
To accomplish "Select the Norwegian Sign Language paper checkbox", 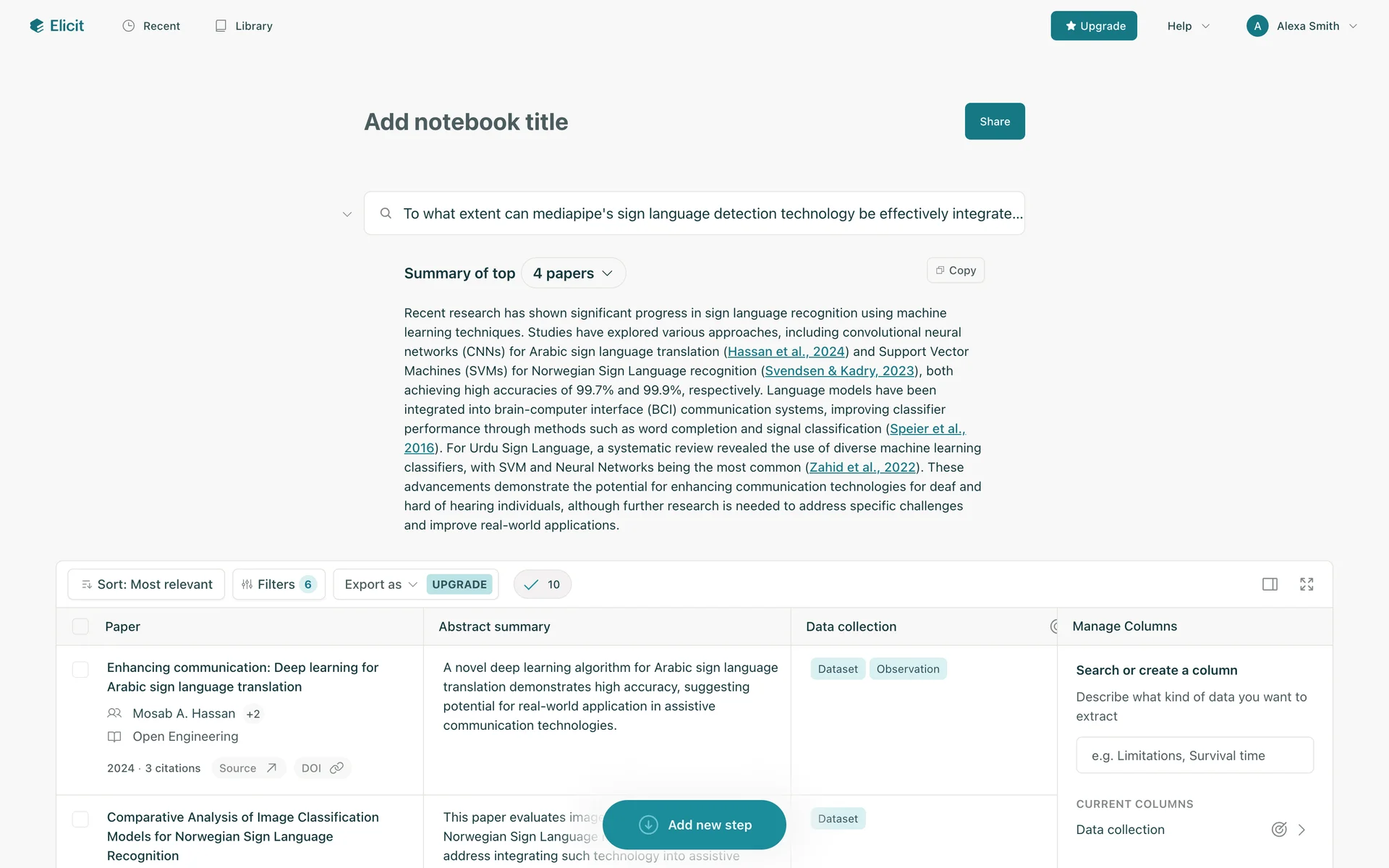I will [80, 819].
